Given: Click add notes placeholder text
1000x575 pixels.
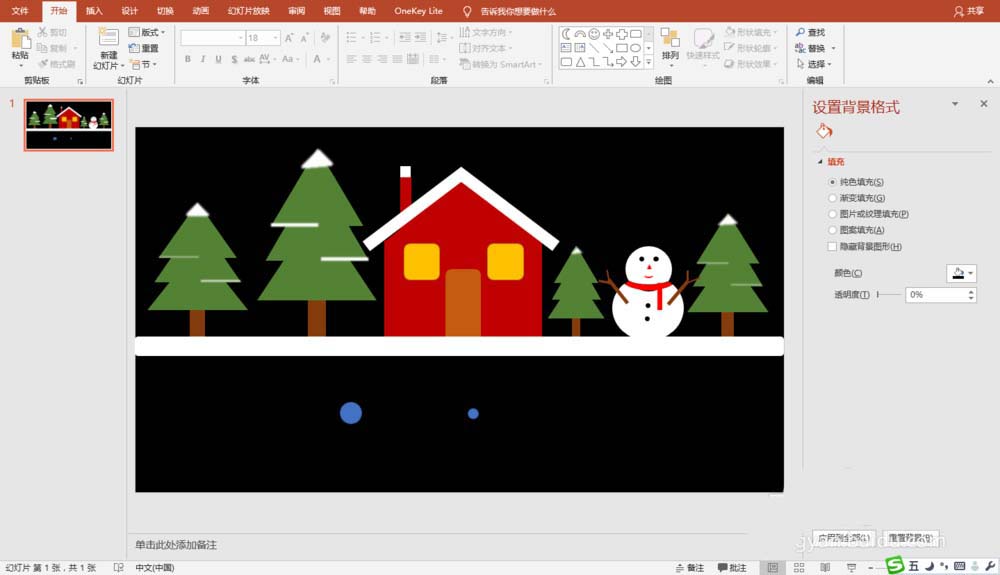Looking at the screenshot, I should point(176,545).
